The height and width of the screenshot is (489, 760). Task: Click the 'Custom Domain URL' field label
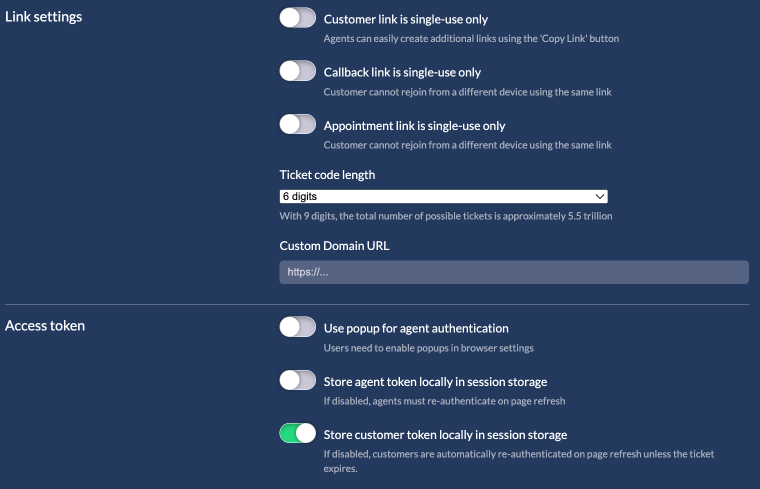(332, 245)
